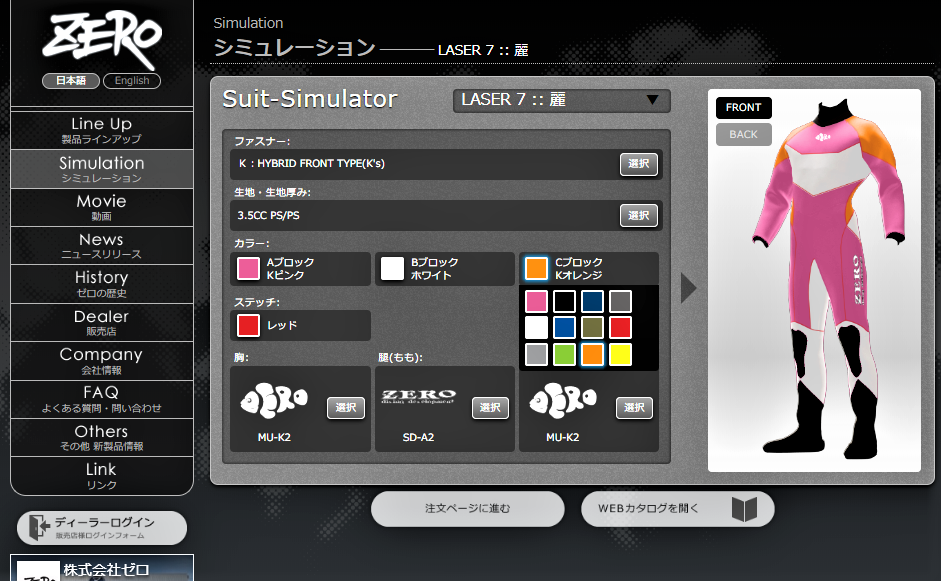Click the thigh SD-A2 ZERO logo image

click(418, 396)
